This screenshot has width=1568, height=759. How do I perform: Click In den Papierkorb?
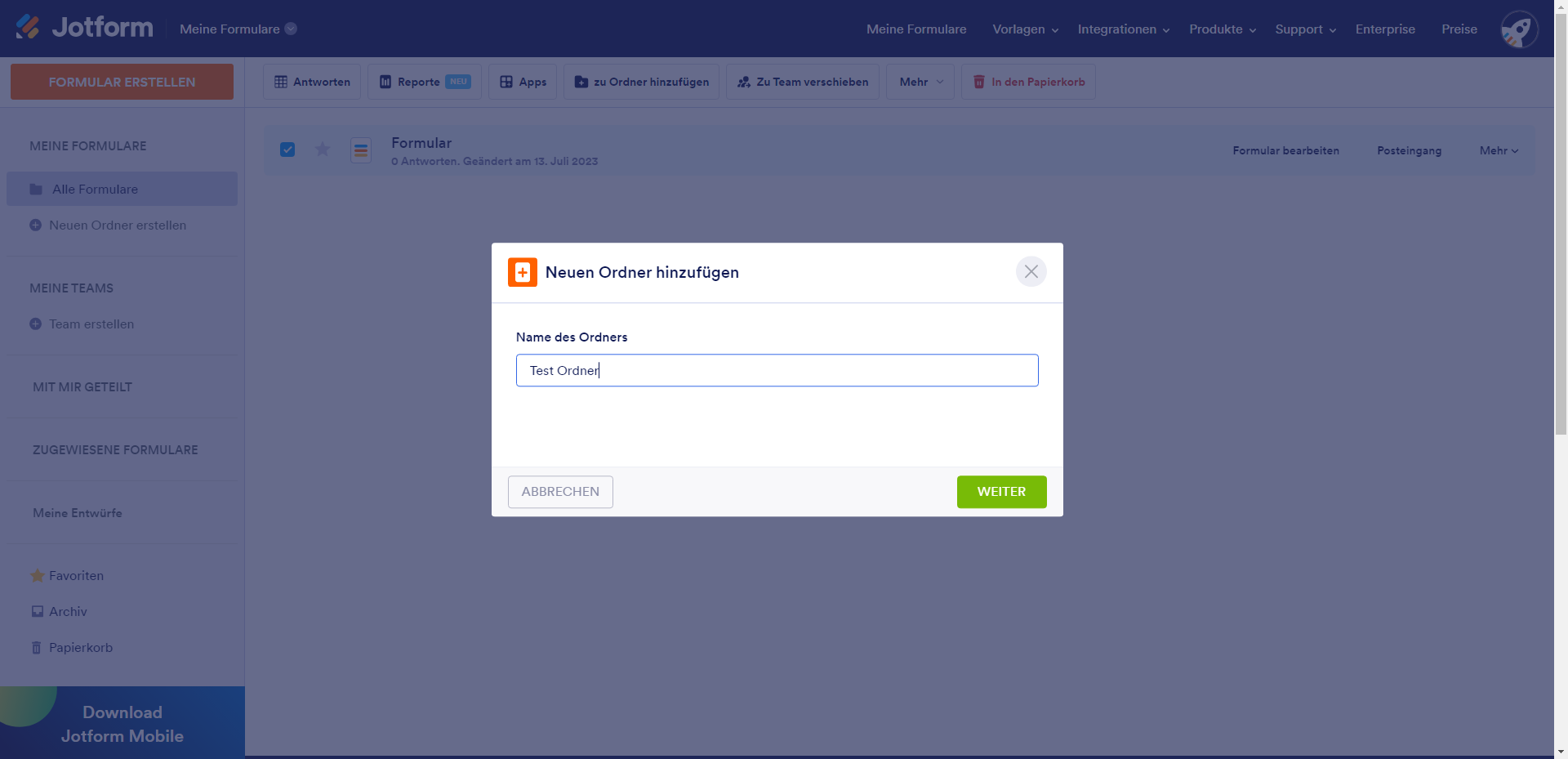(x=1028, y=82)
